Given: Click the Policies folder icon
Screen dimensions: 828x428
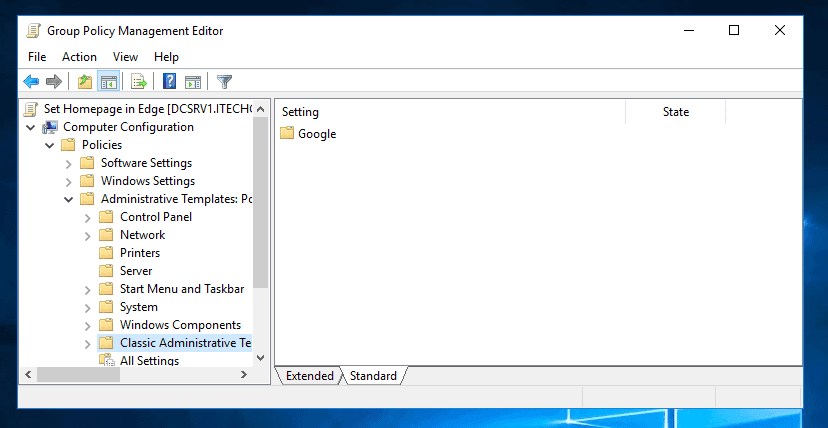Looking at the screenshot, I should point(68,145).
